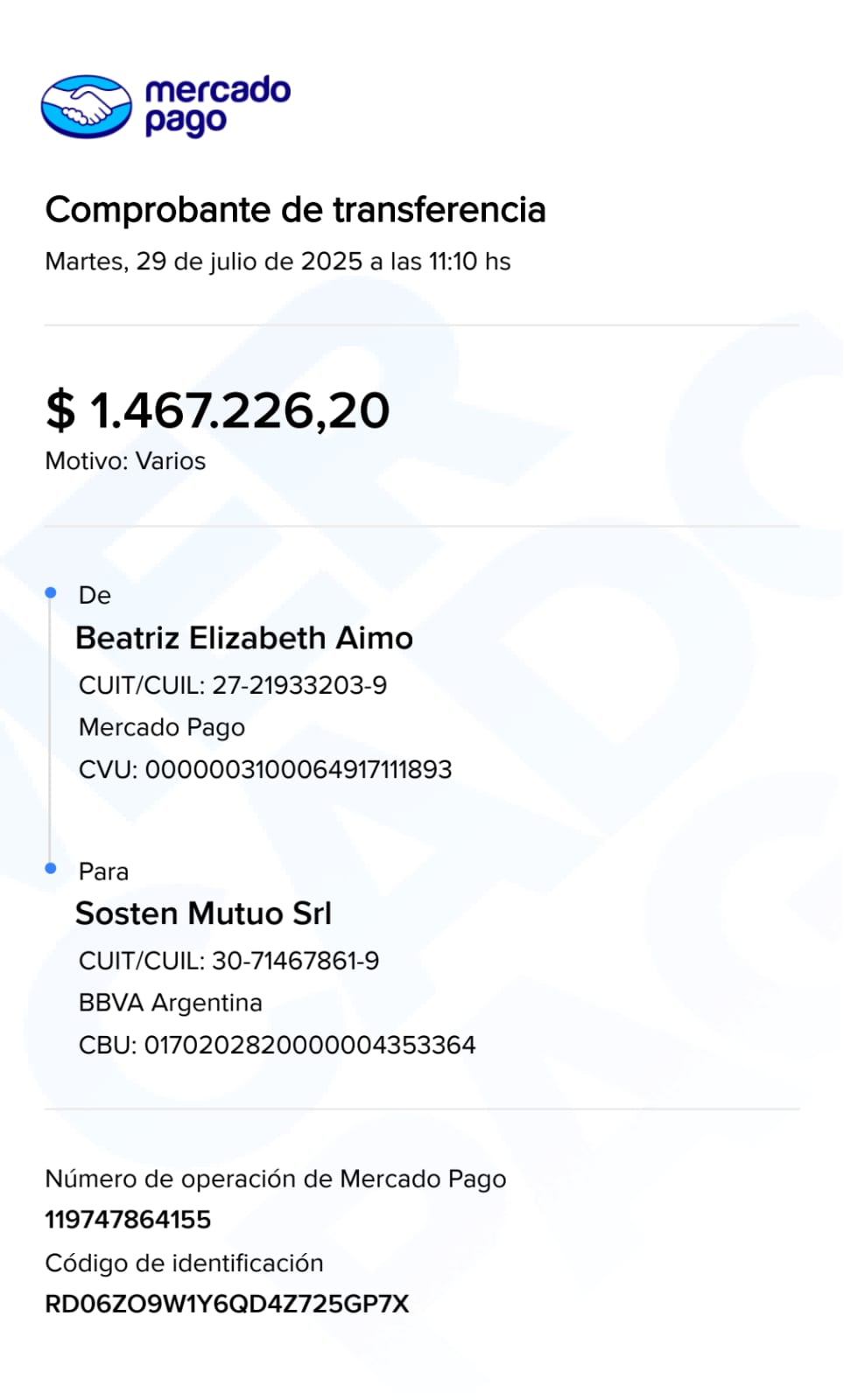Click the sender's Mercado Pago account label
Image resolution: width=844 pixels, height=1400 pixels.
[x=162, y=727]
